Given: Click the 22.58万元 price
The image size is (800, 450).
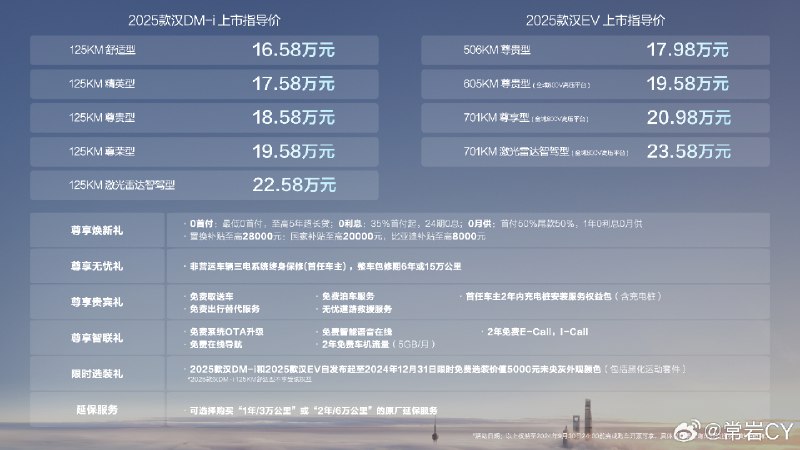Looking at the screenshot, I should click(294, 185).
